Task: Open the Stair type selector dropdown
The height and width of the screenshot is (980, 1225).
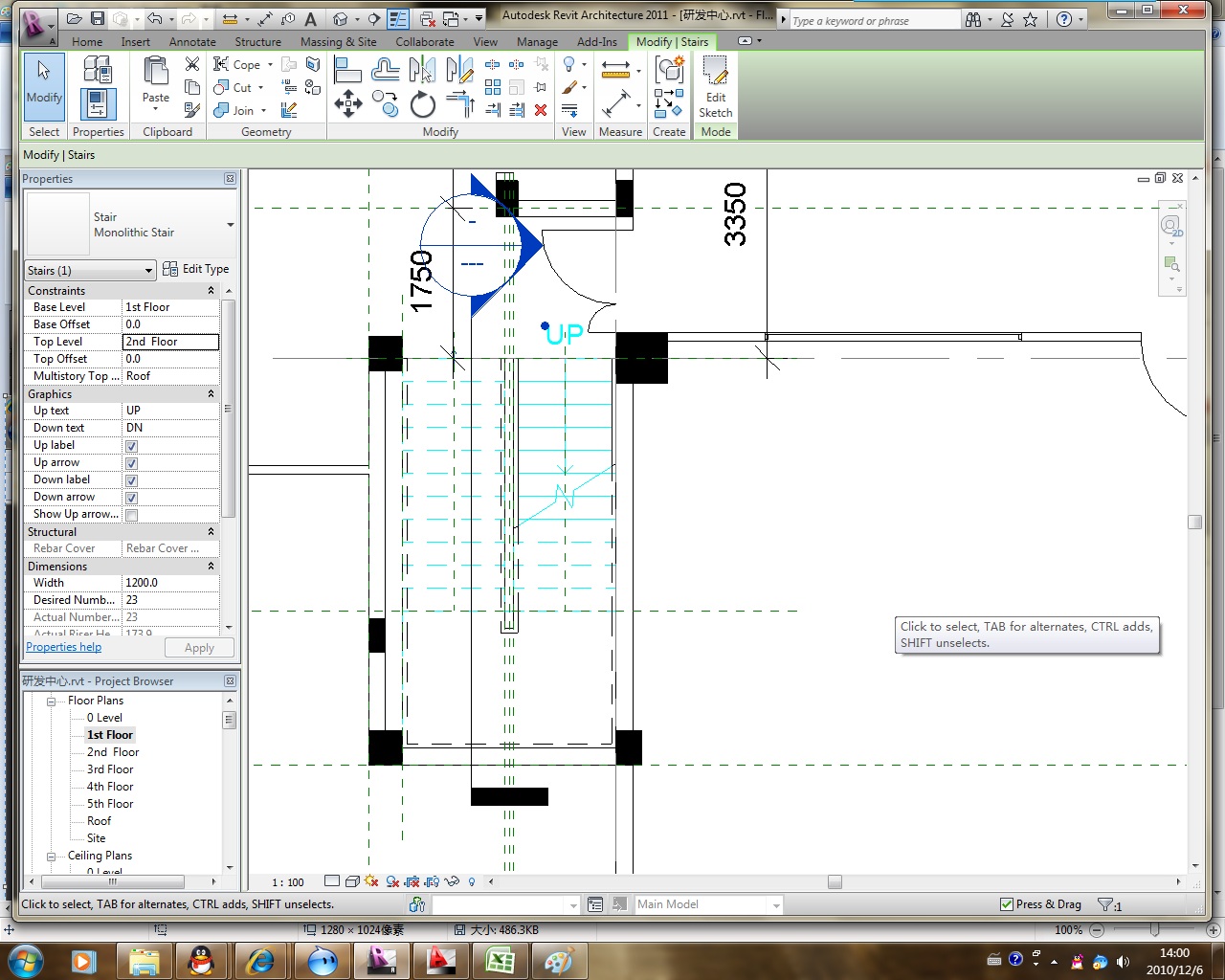Action: [230, 225]
